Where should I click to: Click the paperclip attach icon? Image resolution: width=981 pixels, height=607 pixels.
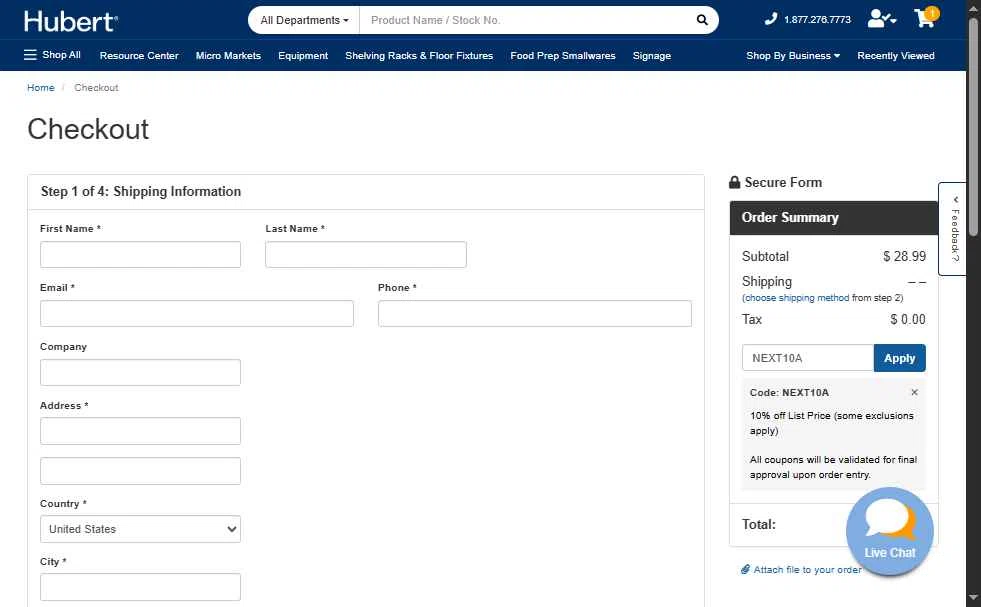point(745,569)
